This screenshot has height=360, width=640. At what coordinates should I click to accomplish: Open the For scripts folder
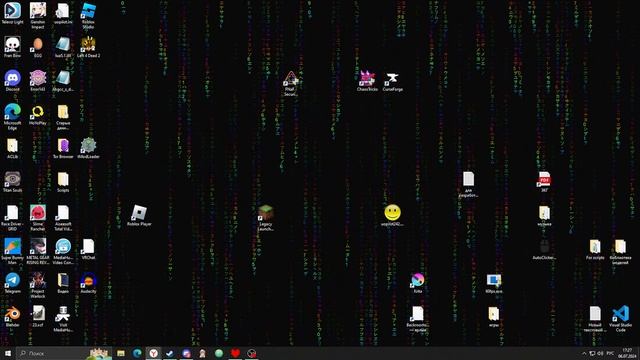click(x=595, y=249)
